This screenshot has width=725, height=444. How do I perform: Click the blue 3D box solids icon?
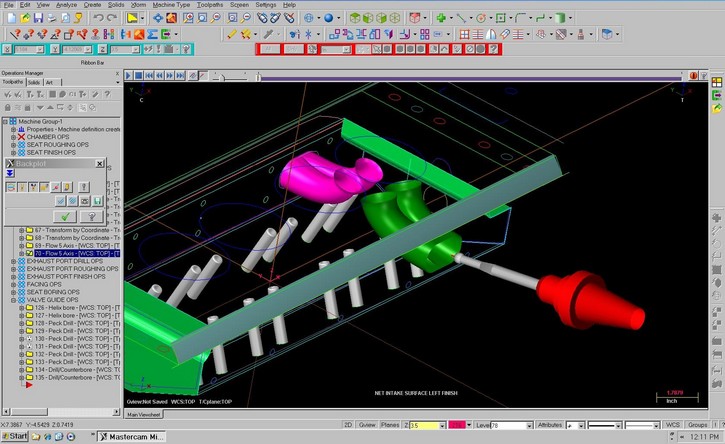tap(607, 34)
